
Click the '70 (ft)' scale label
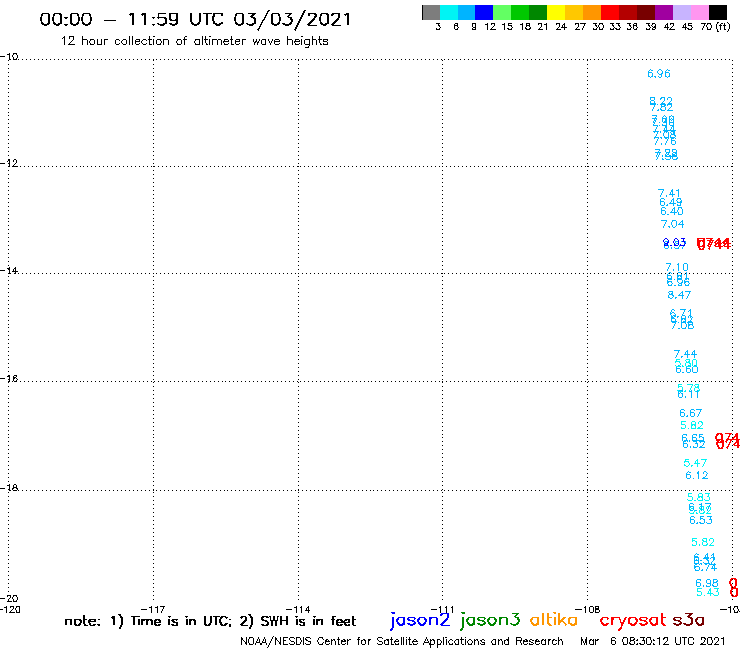[x=715, y=27]
